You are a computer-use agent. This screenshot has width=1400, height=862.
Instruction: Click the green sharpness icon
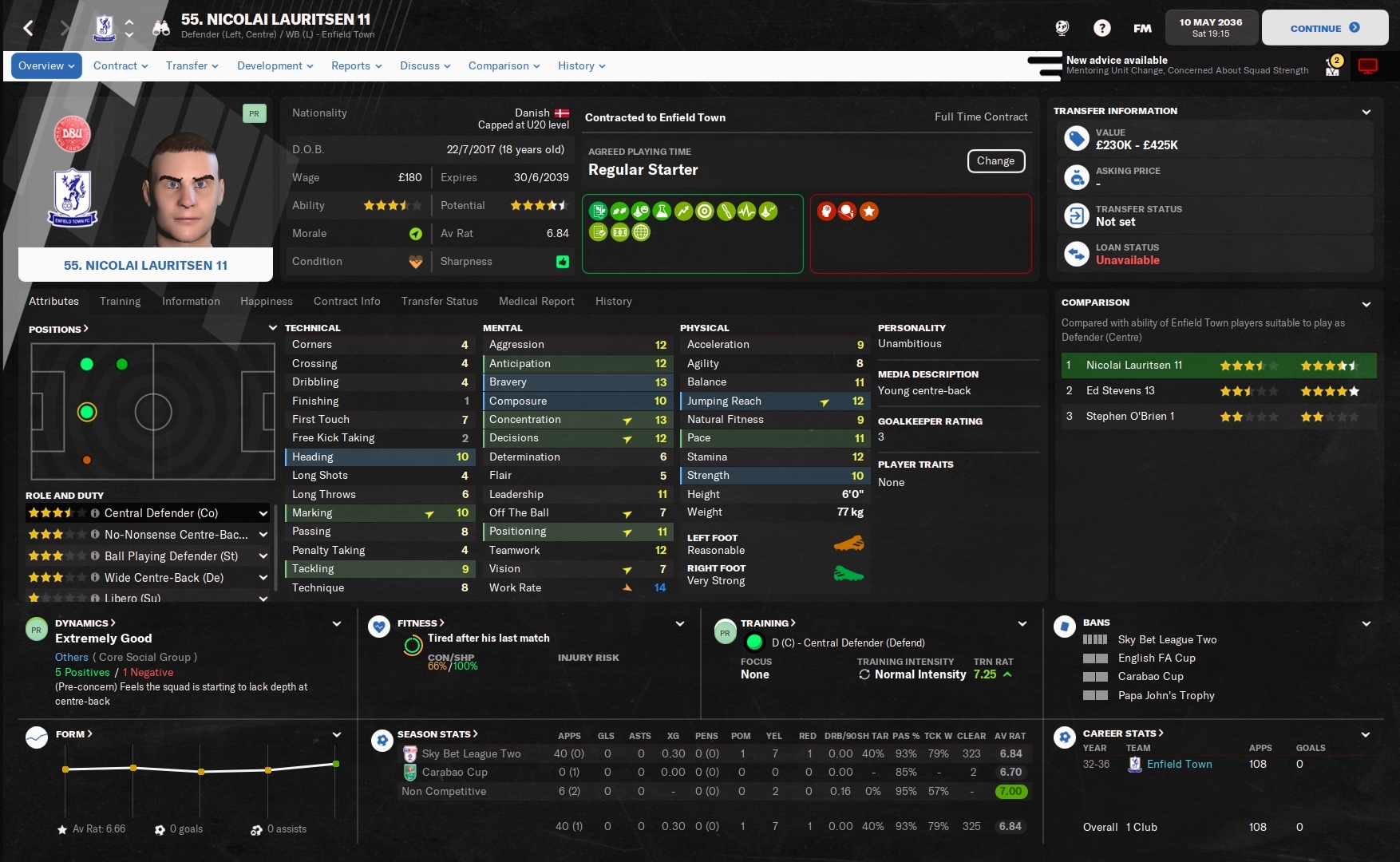click(563, 262)
